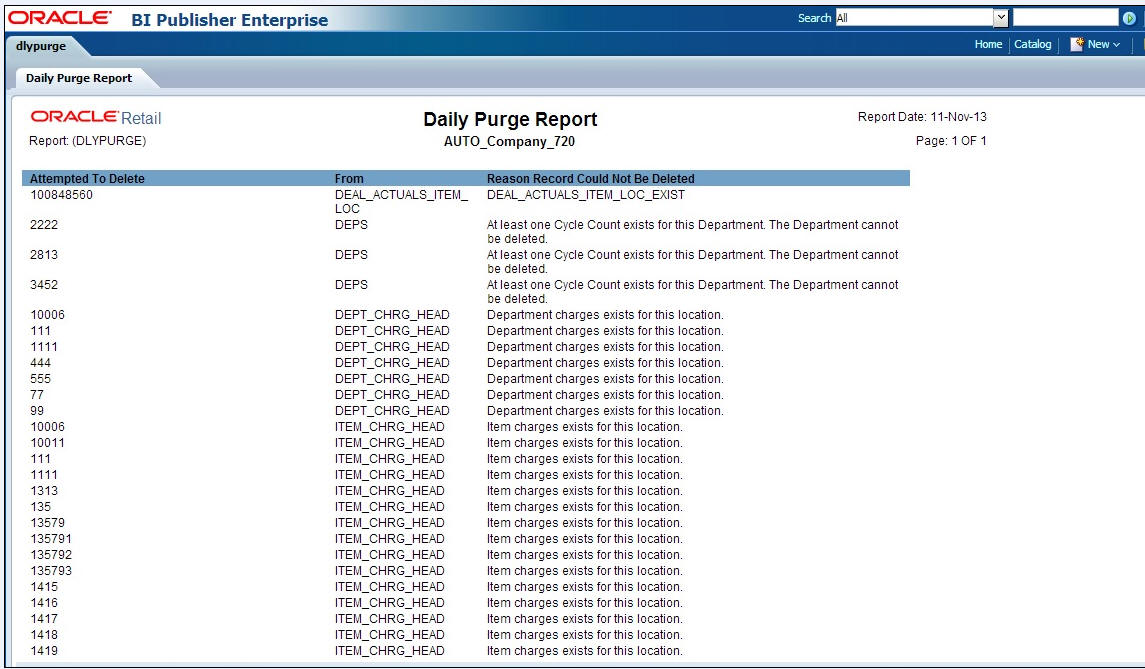Open the Catalog link
This screenshot has height=669, width=1145.
click(1033, 45)
